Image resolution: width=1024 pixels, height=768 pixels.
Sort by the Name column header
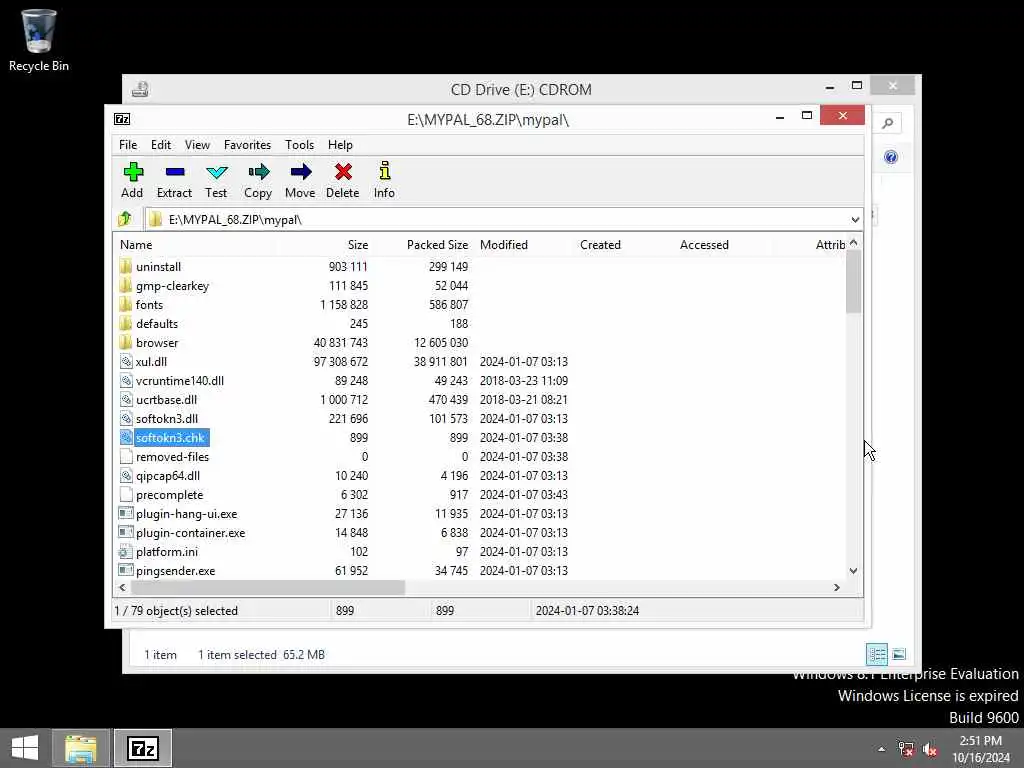196,245
